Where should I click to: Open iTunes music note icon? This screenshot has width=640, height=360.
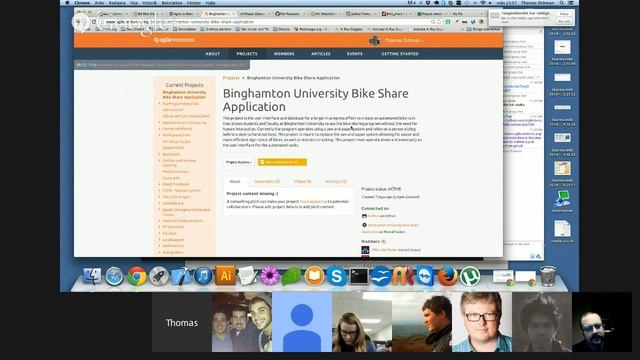(x=203, y=276)
